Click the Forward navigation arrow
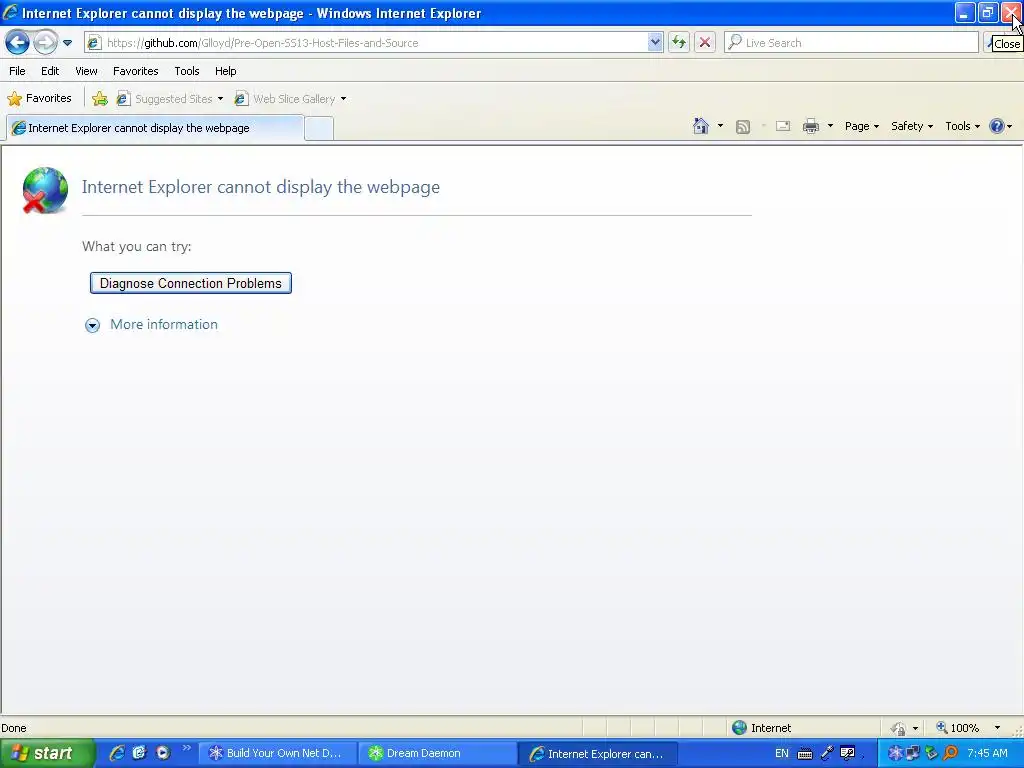Screen dimensions: 1024x768 [x=45, y=43]
